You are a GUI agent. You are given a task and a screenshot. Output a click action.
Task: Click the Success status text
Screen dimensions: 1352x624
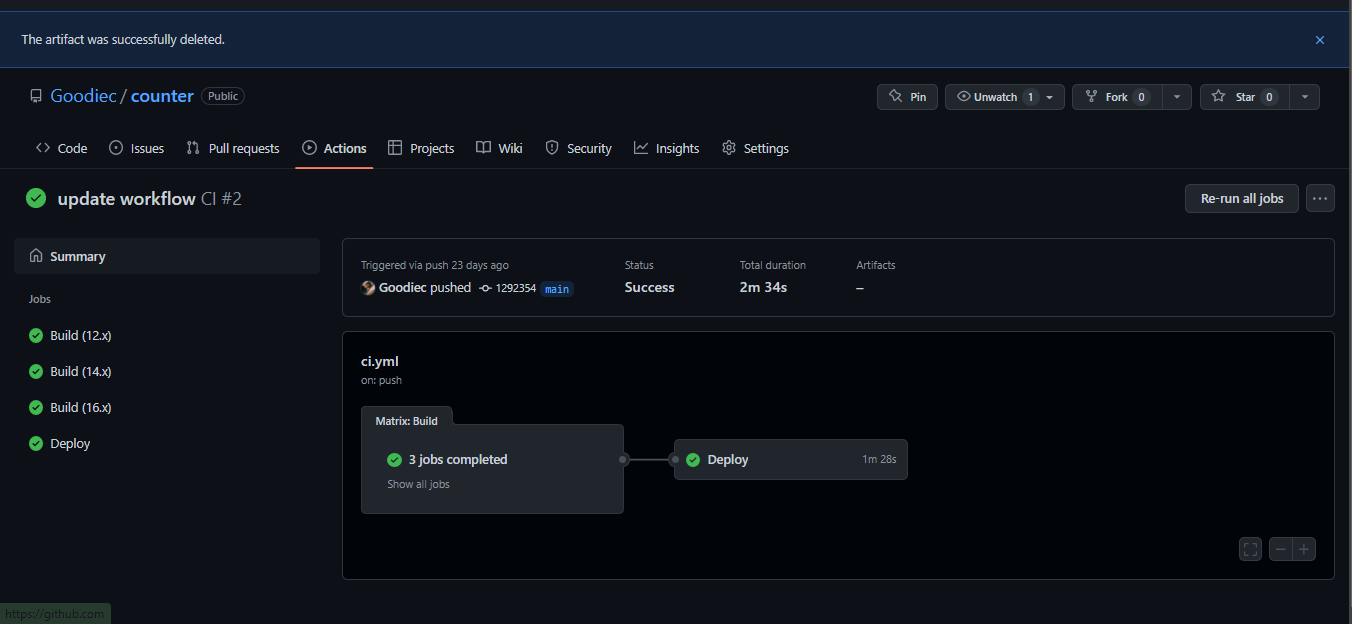coord(650,287)
